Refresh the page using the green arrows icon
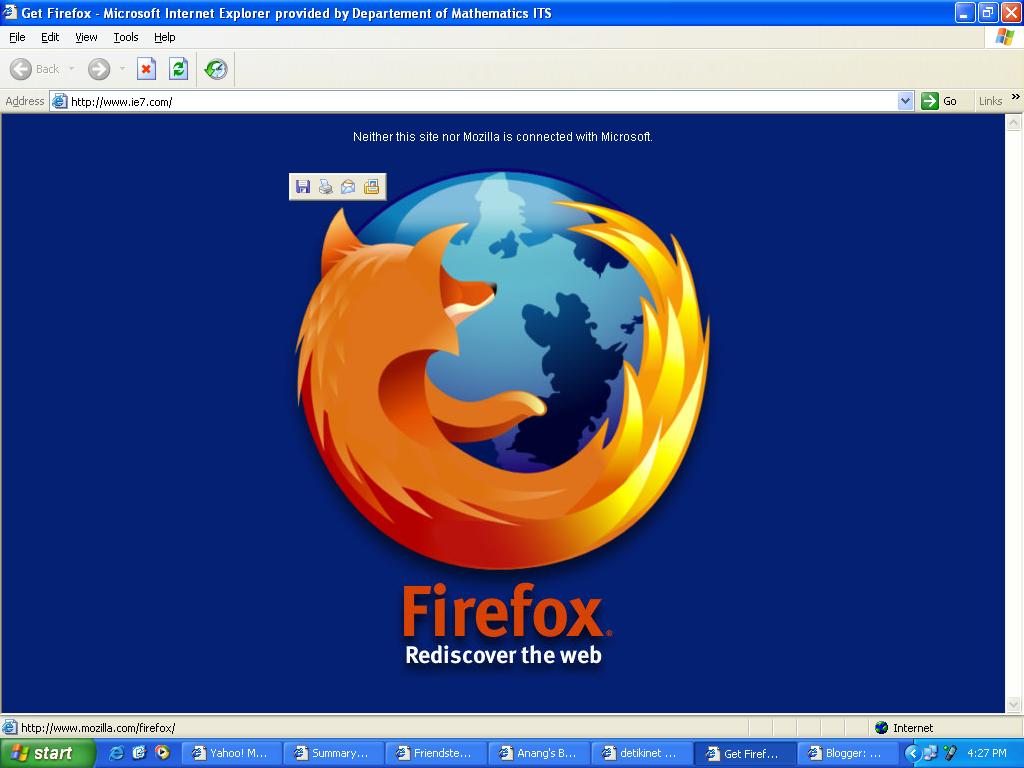The width and height of the screenshot is (1024, 768). pos(178,69)
